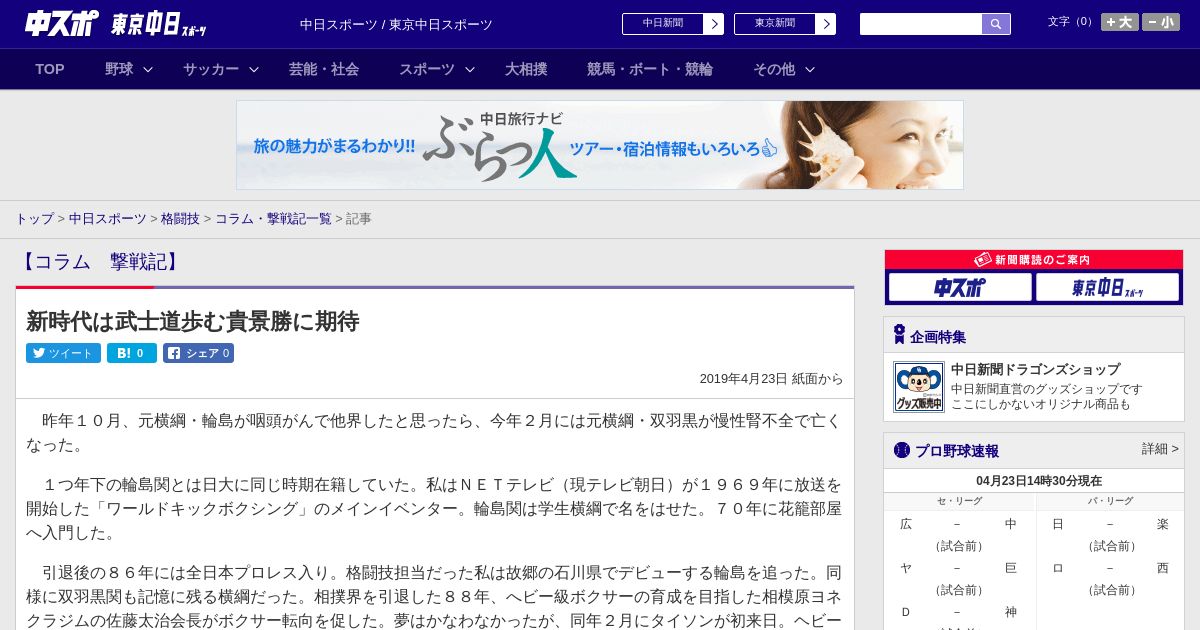Click the Hatena bookmark B! button
This screenshot has height=630, width=1200.
pyautogui.click(x=132, y=353)
